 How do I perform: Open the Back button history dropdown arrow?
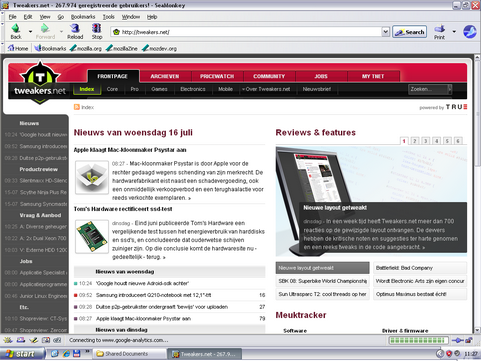(30, 32)
